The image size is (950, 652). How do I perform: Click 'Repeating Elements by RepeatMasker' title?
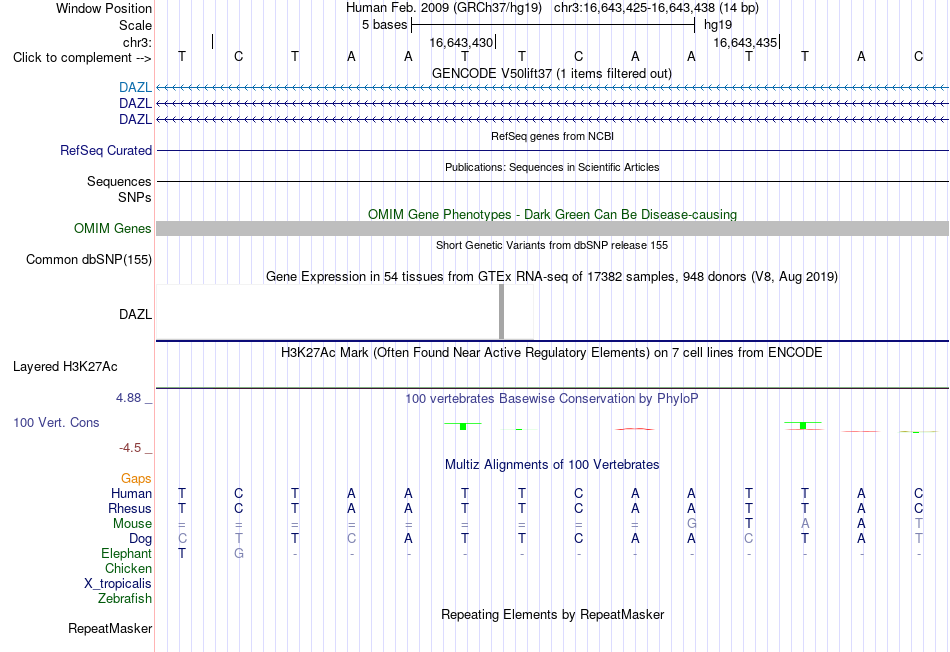[553, 614]
